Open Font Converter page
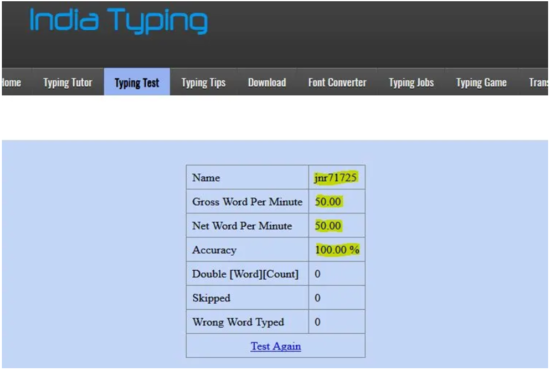 pyautogui.click(x=337, y=82)
